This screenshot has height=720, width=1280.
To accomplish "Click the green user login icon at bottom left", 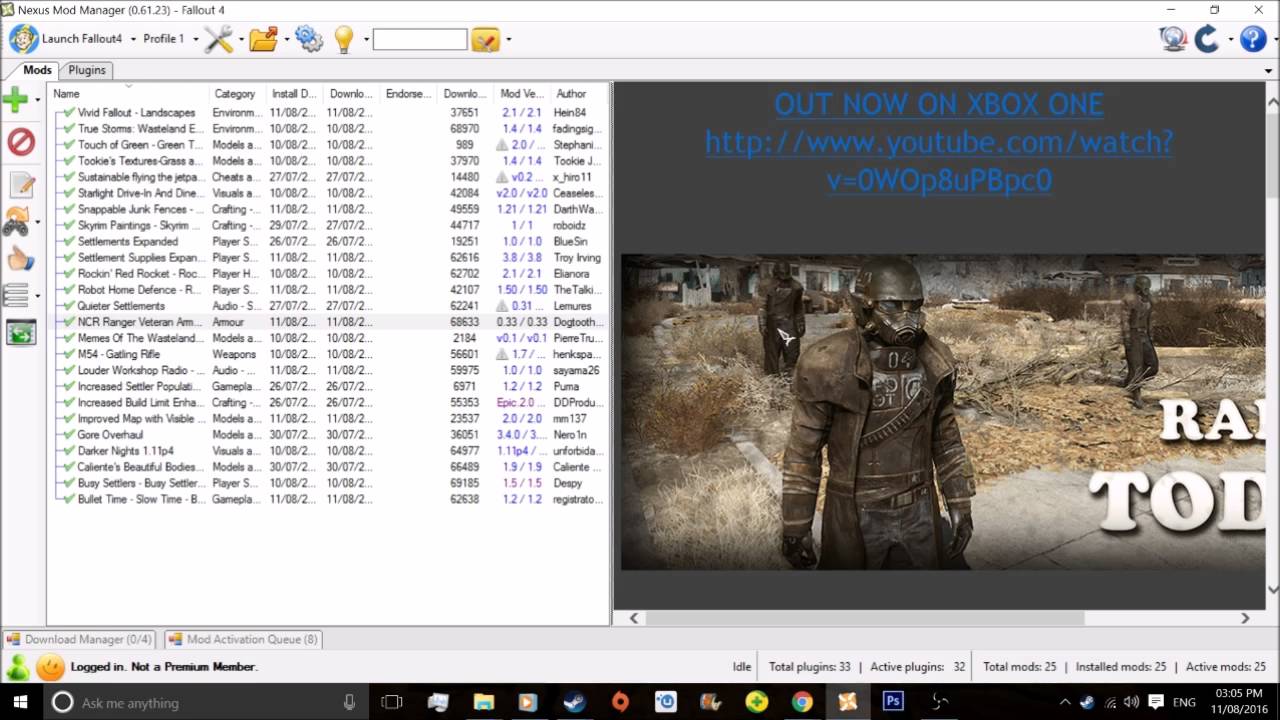I will pyautogui.click(x=18, y=667).
